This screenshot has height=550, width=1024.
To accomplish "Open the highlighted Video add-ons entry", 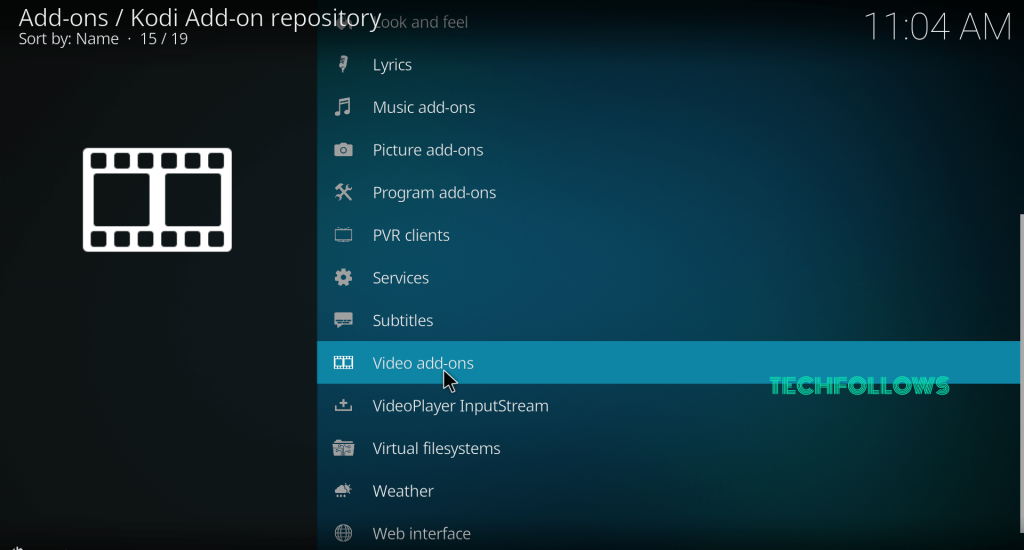I will (668, 363).
